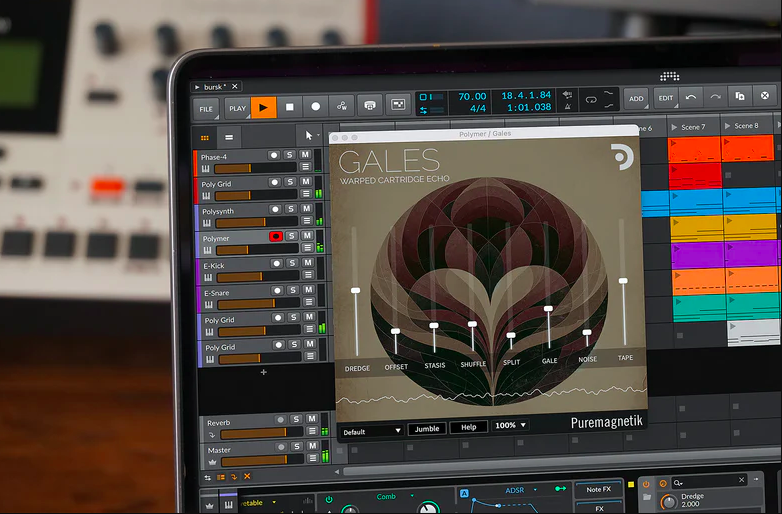Switch to the bursk project tab
The height and width of the screenshot is (514, 782).
click(x=215, y=87)
